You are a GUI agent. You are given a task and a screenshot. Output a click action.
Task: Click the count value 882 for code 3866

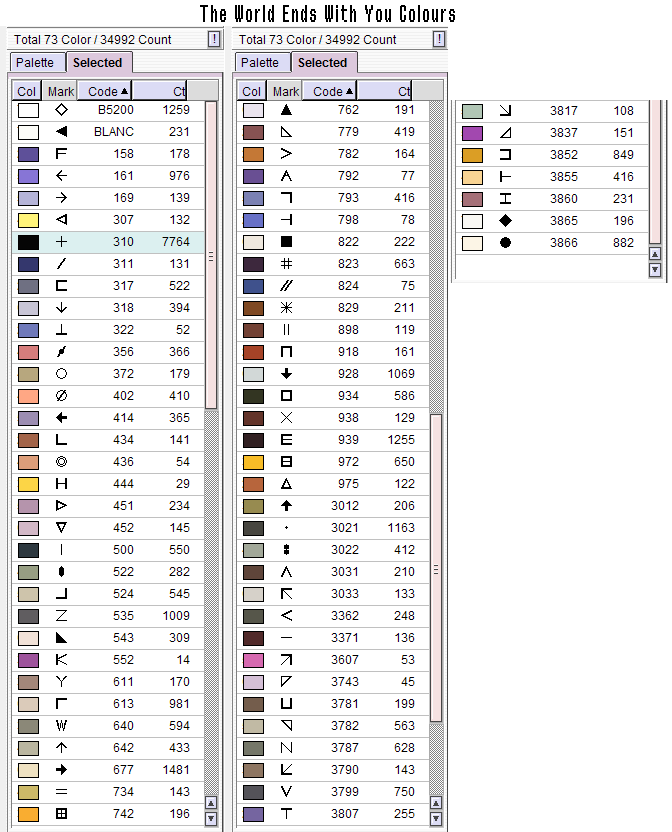[x=623, y=243]
